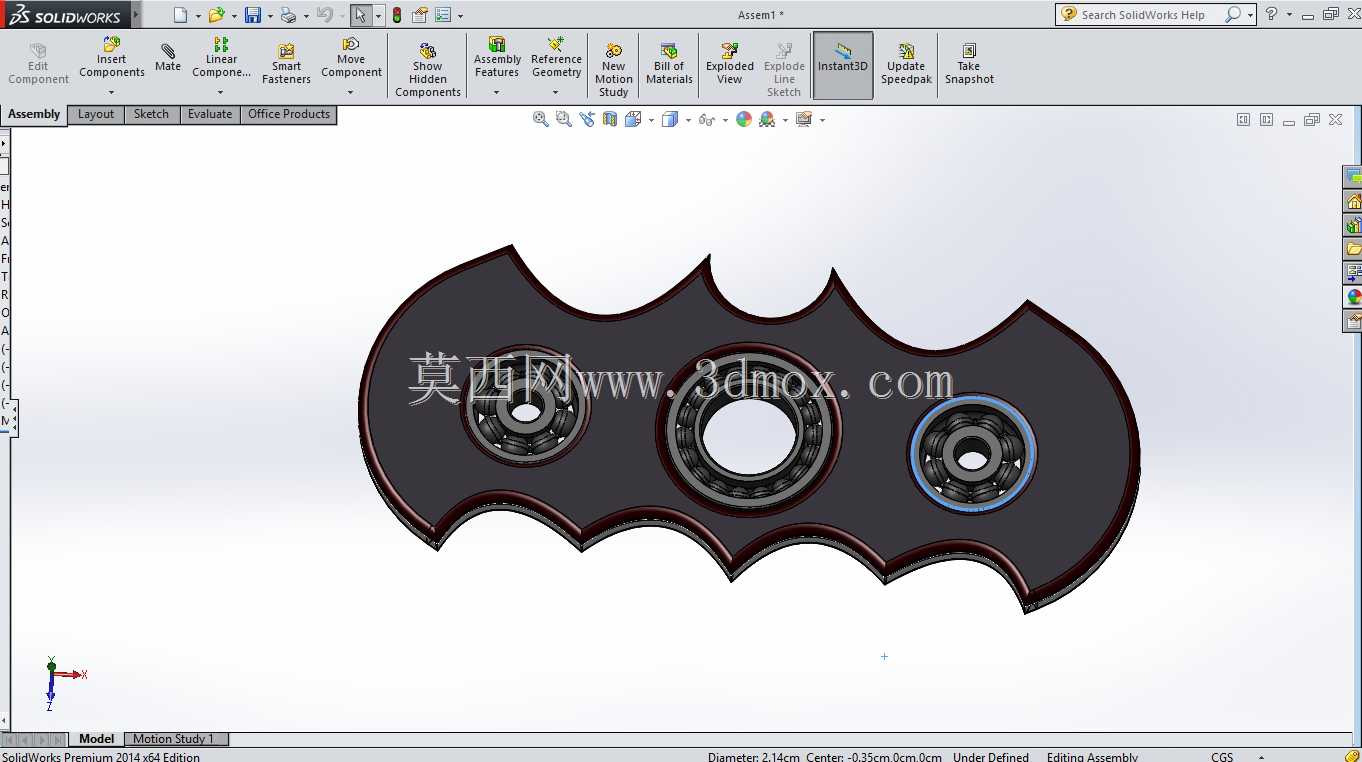Expand the Open file dropdown arrow
This screenshot has width=1362, height=762.
tap(234, 16)
